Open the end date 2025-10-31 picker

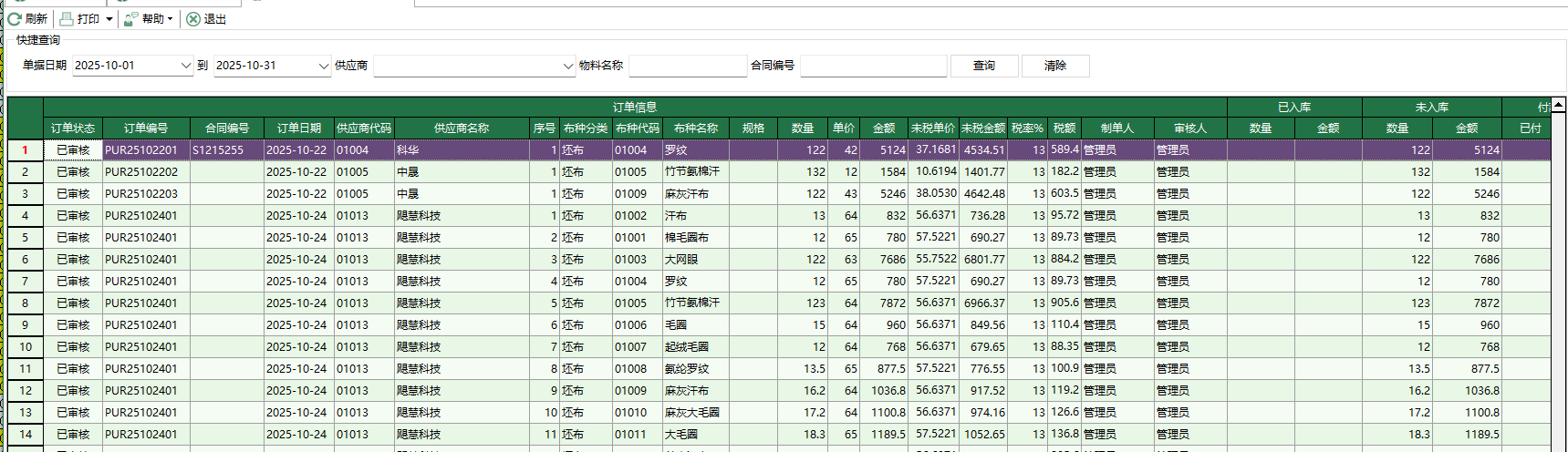tap(323, 66)
